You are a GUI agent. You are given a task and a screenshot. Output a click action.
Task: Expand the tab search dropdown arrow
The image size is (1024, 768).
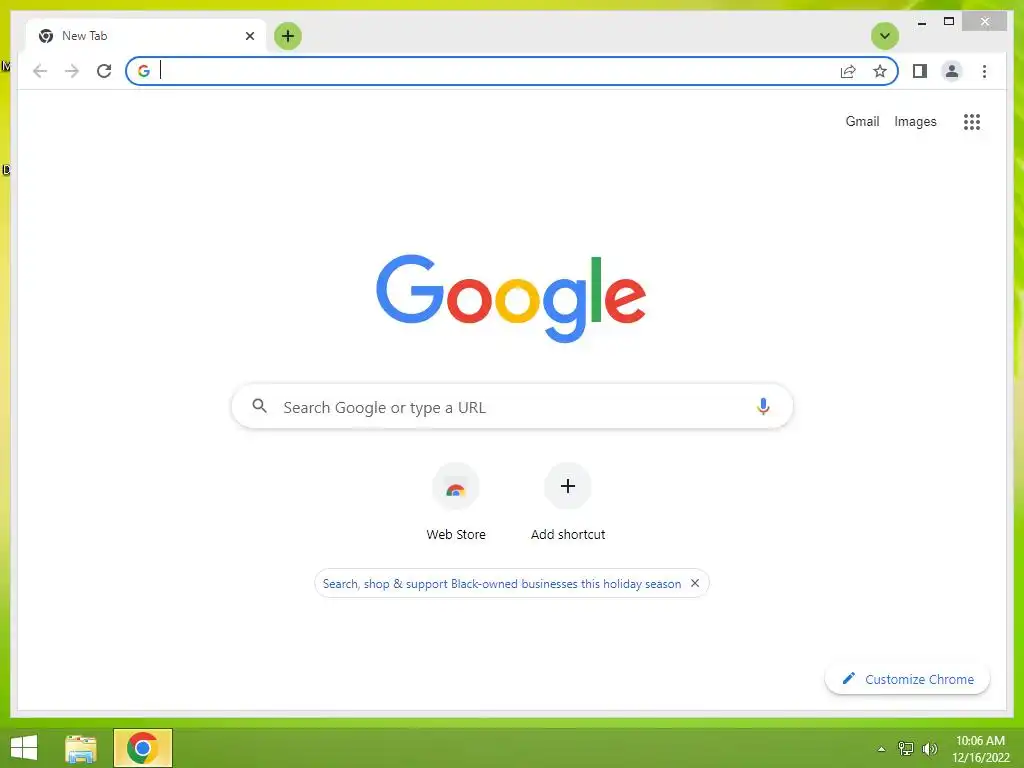coord(885,36)
